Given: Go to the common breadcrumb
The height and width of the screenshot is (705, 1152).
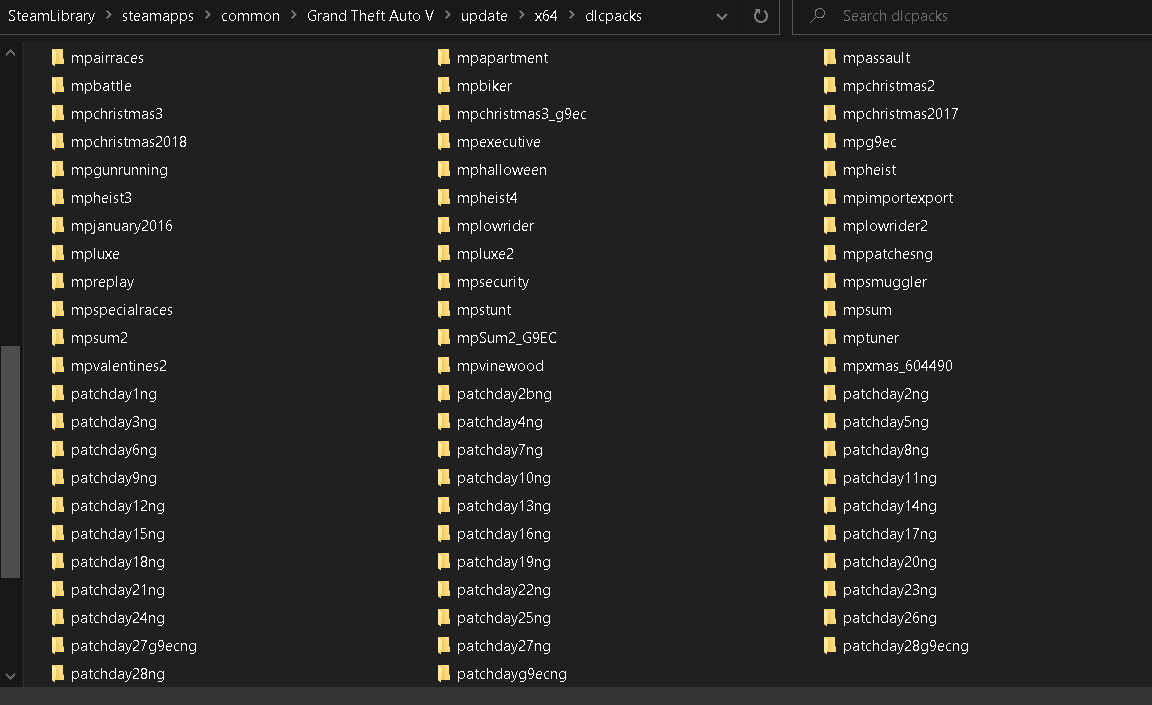Looking at the screenshot, I should tap(251, 15).
